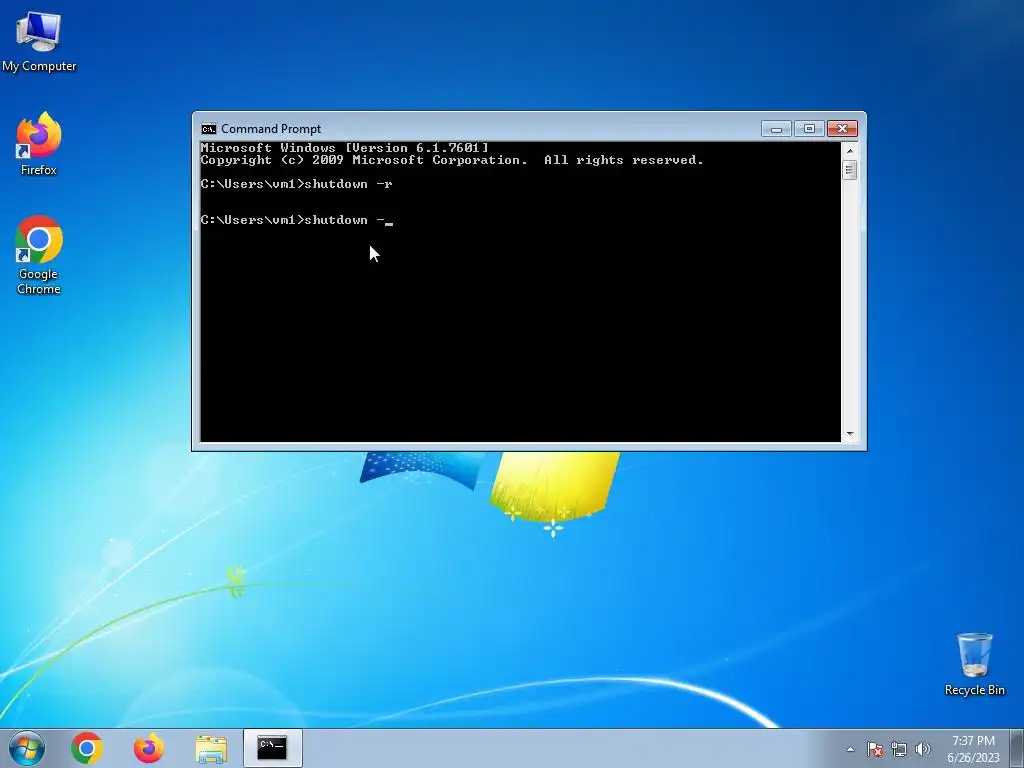The width and height of the screenshot is (1024, 768).
Task: Open Command Prompt window system menu icon
Action: pos(208,129)
